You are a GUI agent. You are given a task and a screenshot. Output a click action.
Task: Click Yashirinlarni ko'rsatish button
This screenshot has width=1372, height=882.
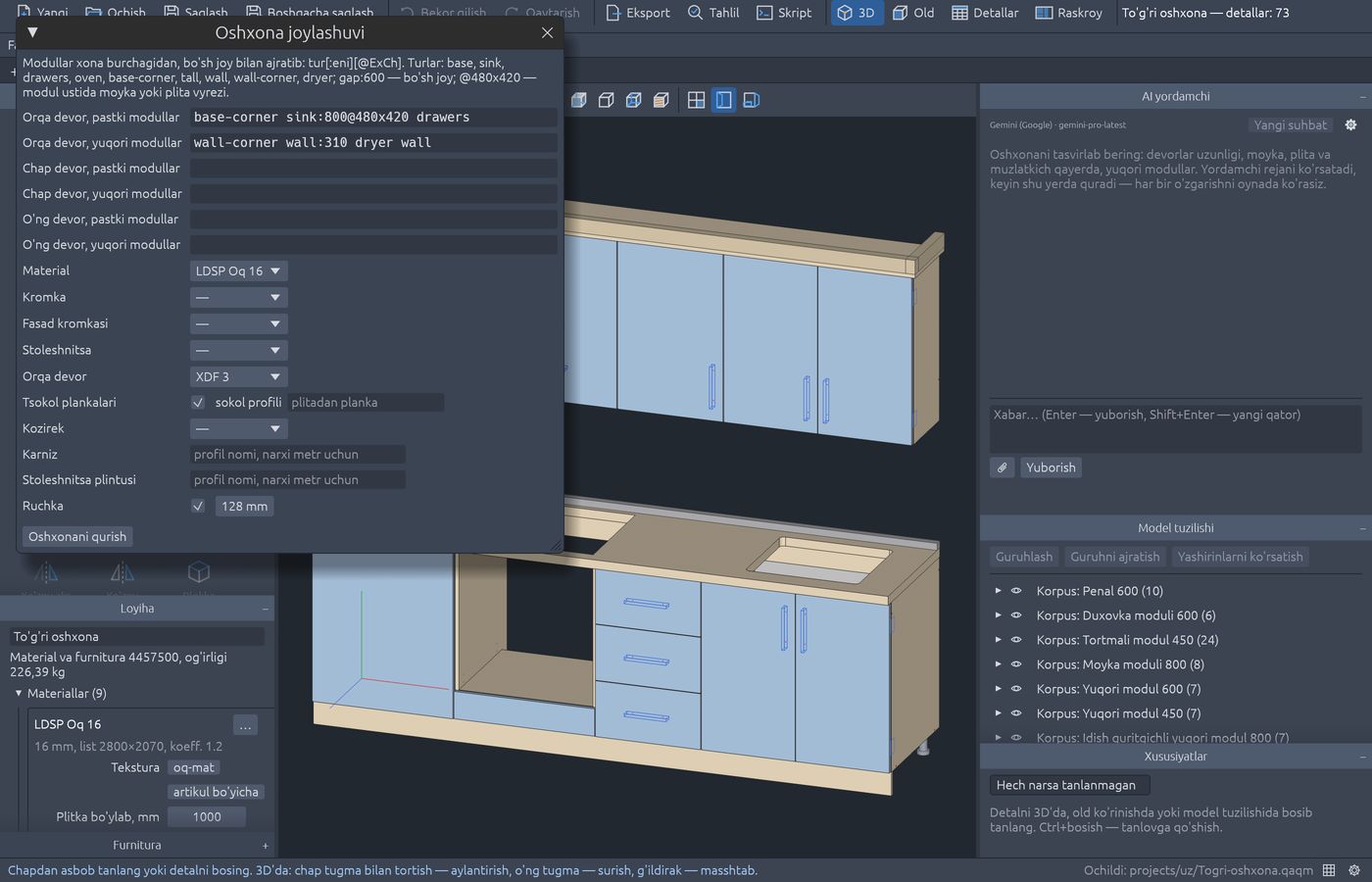[1240, 557]
